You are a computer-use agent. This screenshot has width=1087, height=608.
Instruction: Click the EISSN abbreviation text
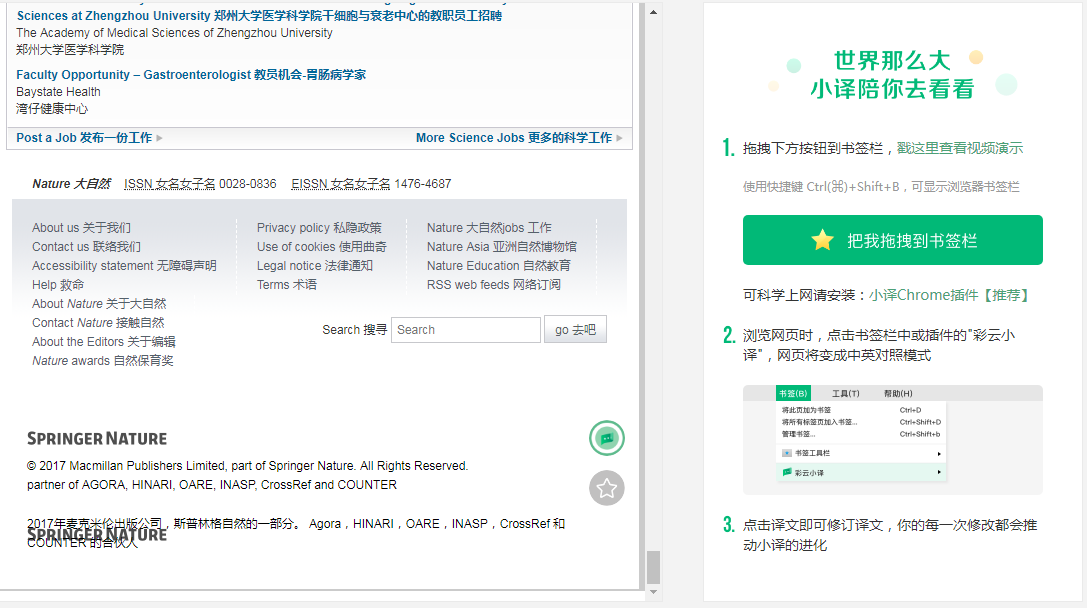(340, 184)
